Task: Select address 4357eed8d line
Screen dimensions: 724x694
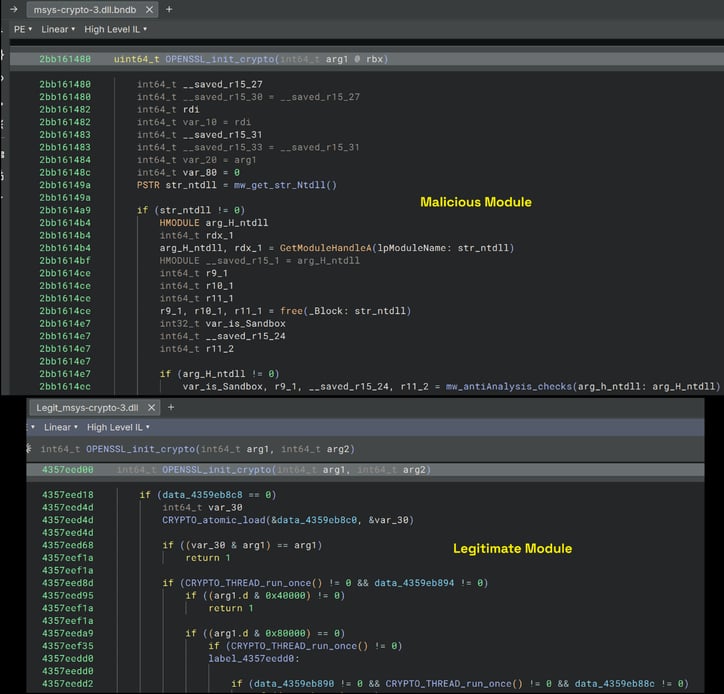Action: point(67,583)
